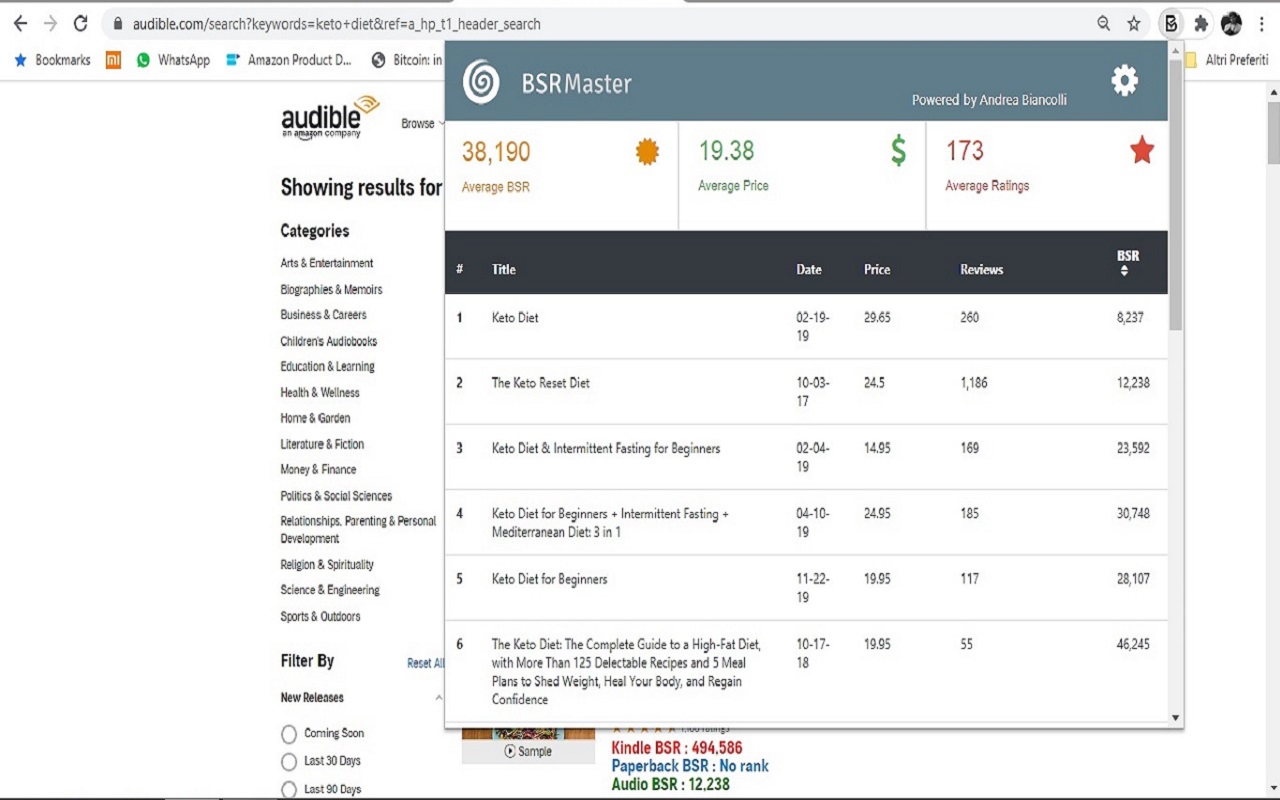Image resolution: width=1280 pixels, height=800 pixels.
Task: Click the Date column header
Action: pos(809,270)
